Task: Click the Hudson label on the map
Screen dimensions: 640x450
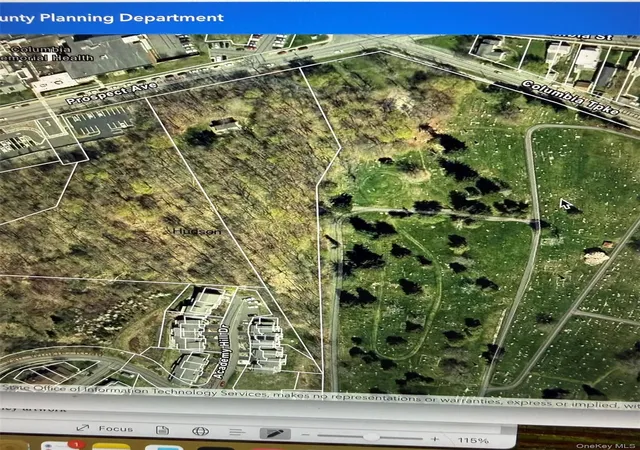Action: (x=197, y=231)
